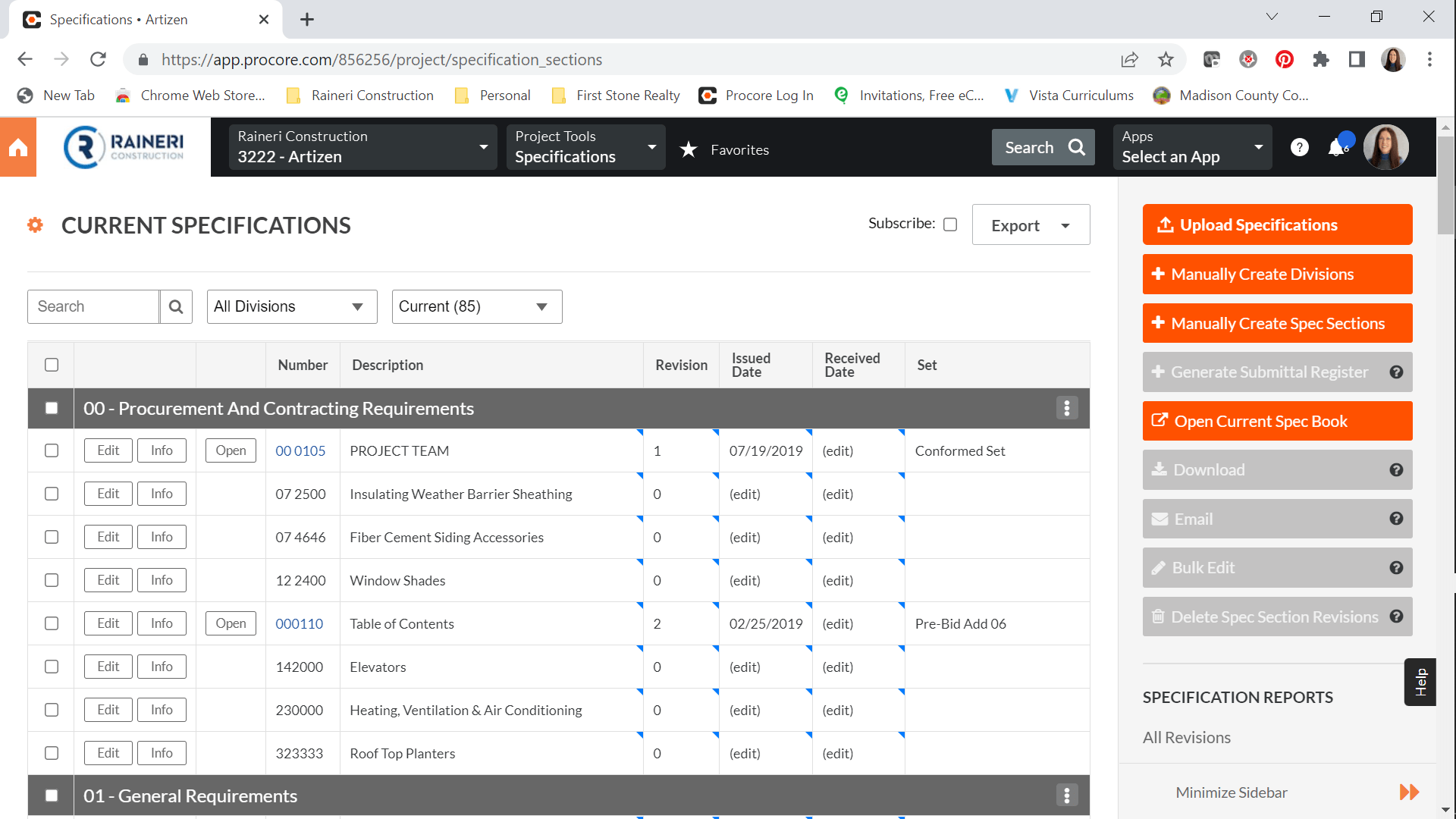
Task: Click the orange settings gear icon
Action: [x=35, y=225]
